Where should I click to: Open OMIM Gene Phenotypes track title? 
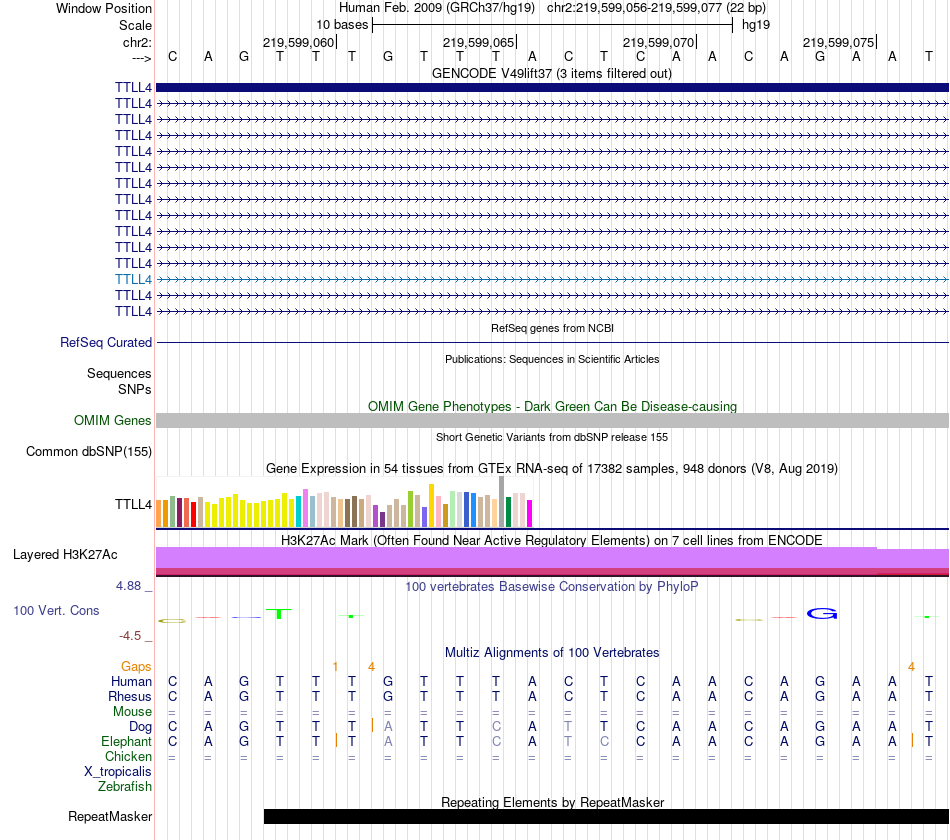point(552,407)
